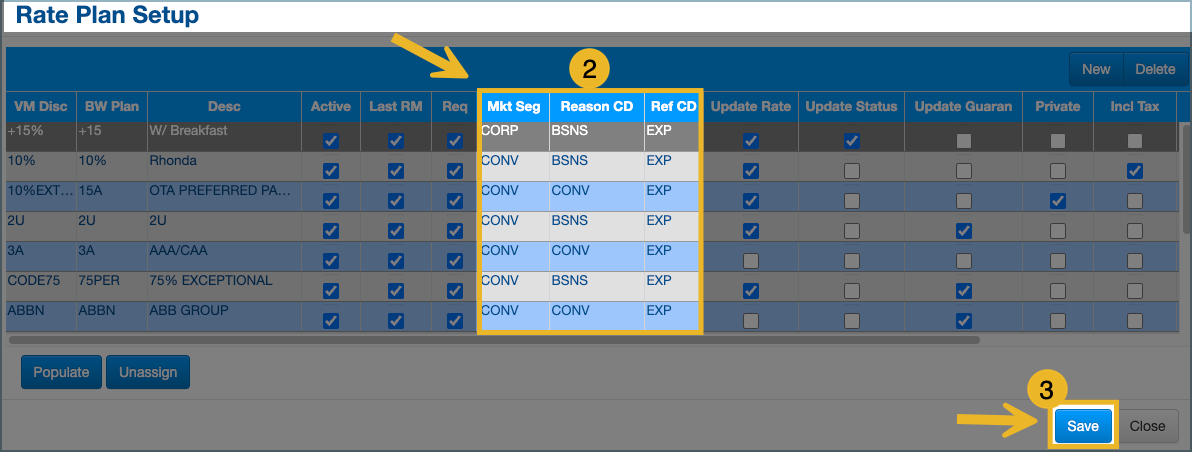The width and height of the screenshot is (1192, 452).
Task: Uncheck Update Guaran for 2U row
Action: point(963,231)
